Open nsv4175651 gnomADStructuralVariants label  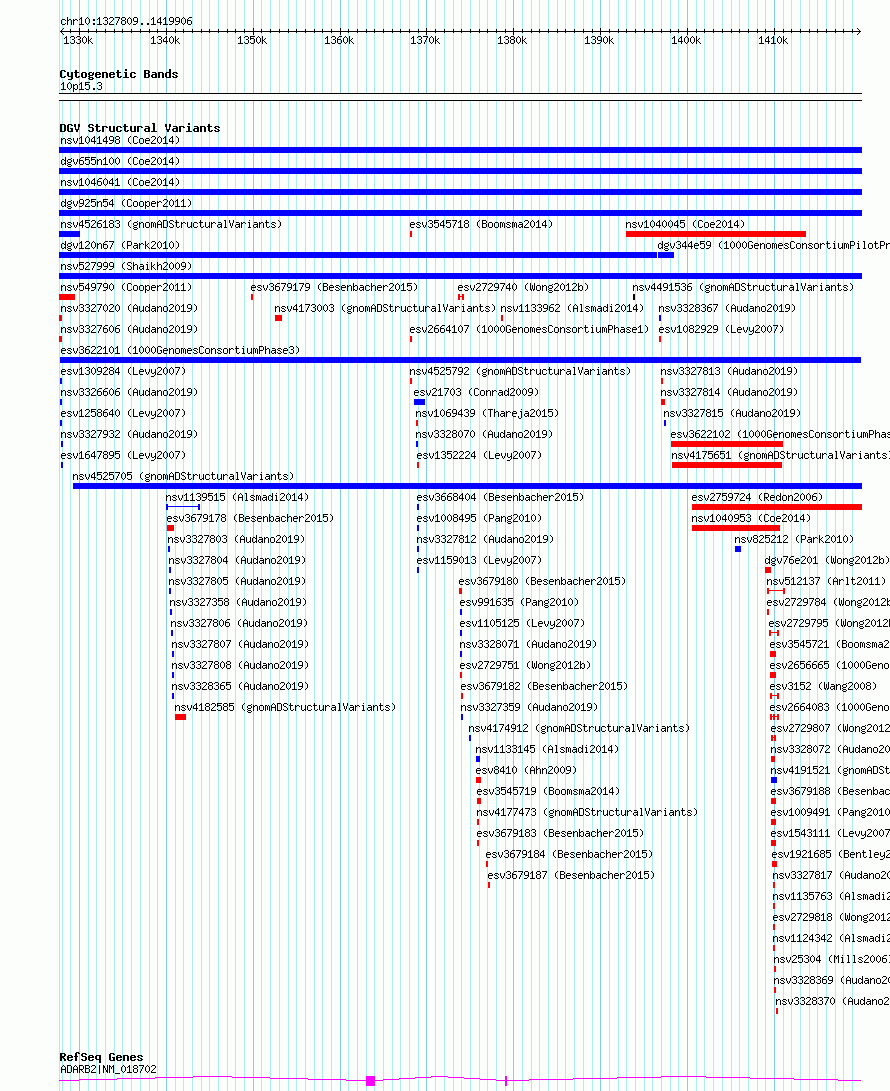[x=780, y=455]
